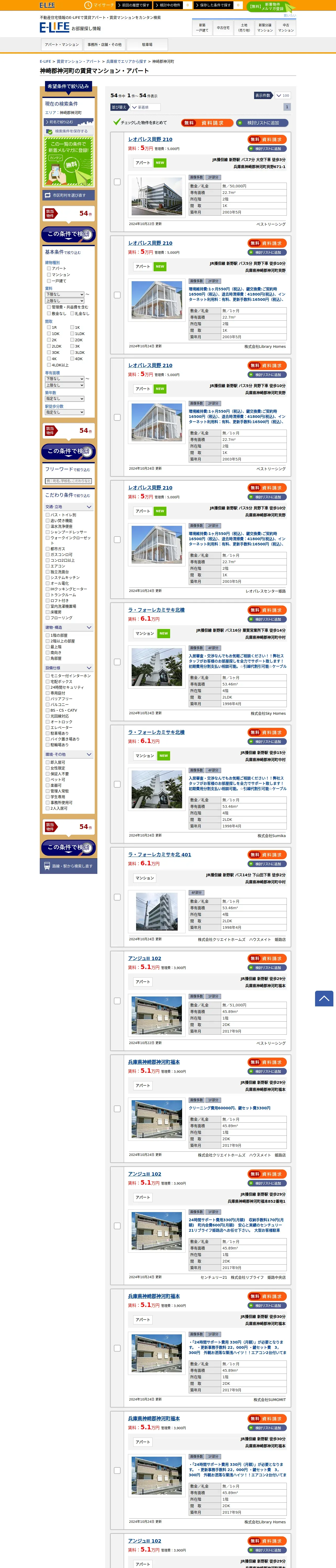Click 検索条件を保存する folder icon button
This screenshot has width=336, height=1568.
[68, 131]
